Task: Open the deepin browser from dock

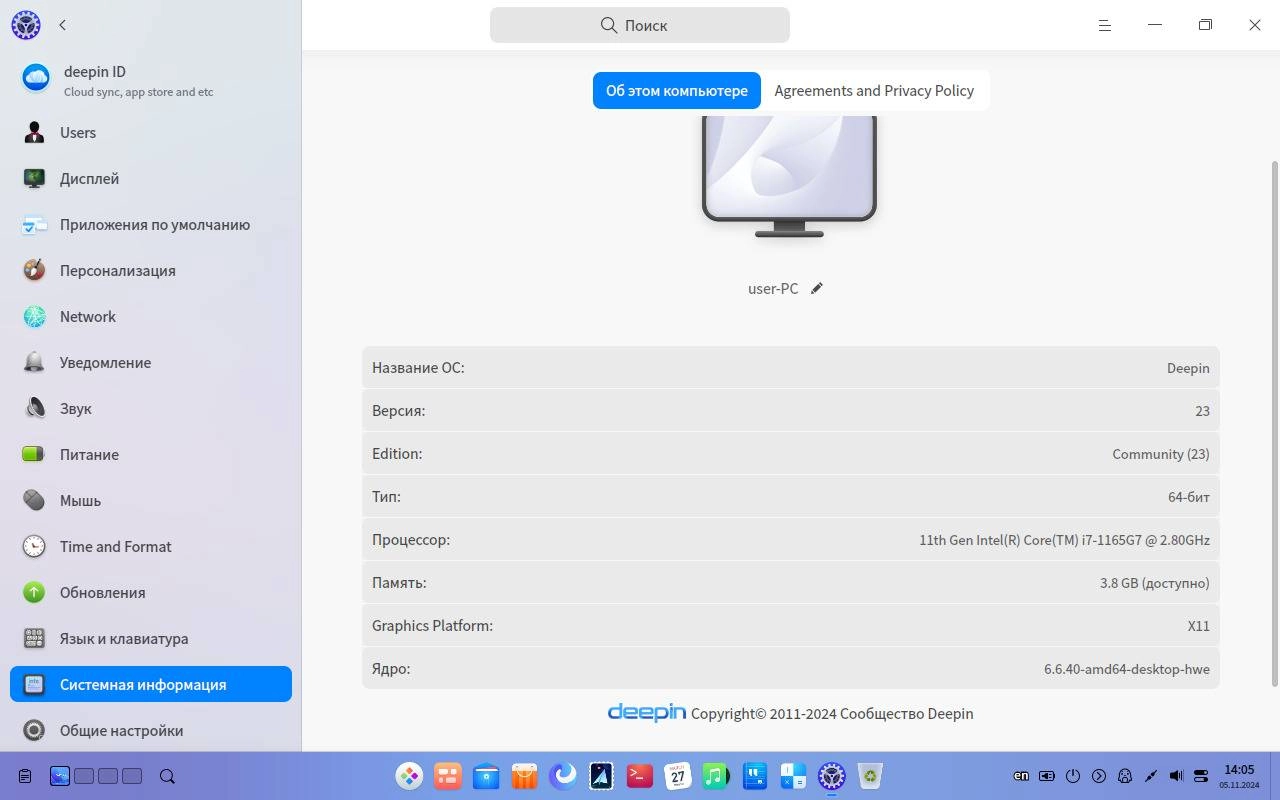Action: 563,775
